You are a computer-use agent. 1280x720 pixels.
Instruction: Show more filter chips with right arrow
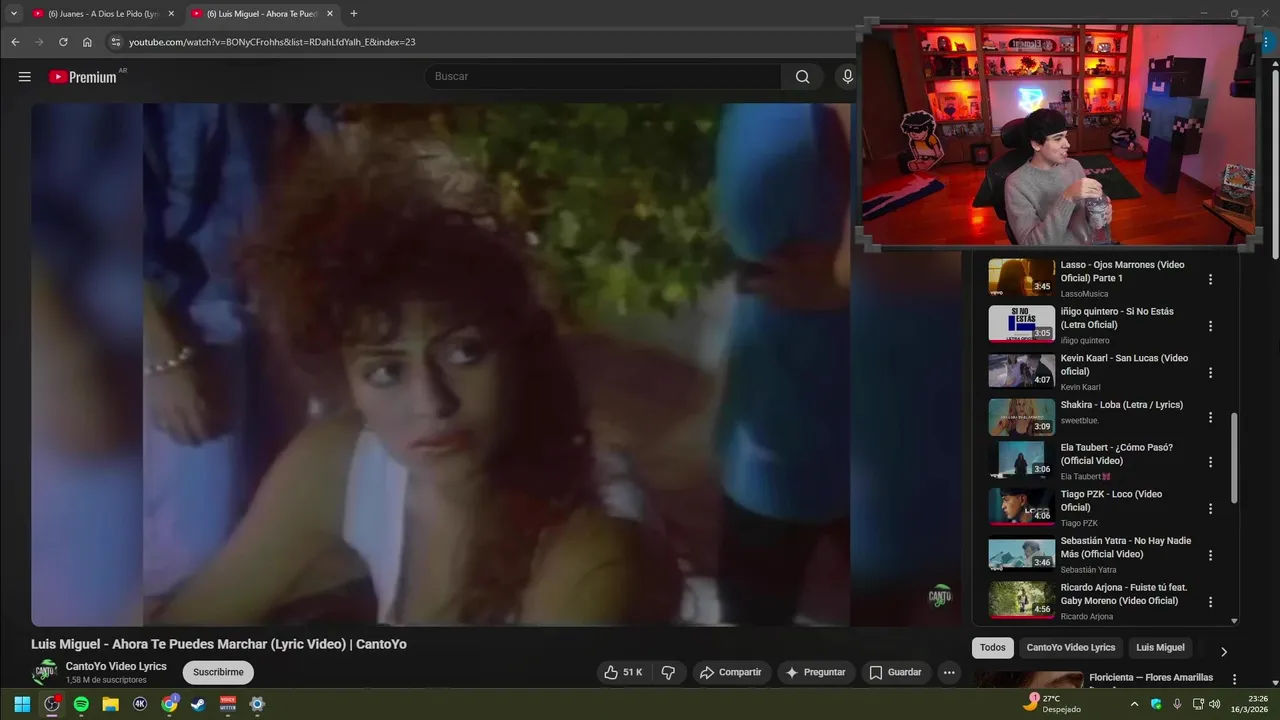click(x=1223, y=652)
